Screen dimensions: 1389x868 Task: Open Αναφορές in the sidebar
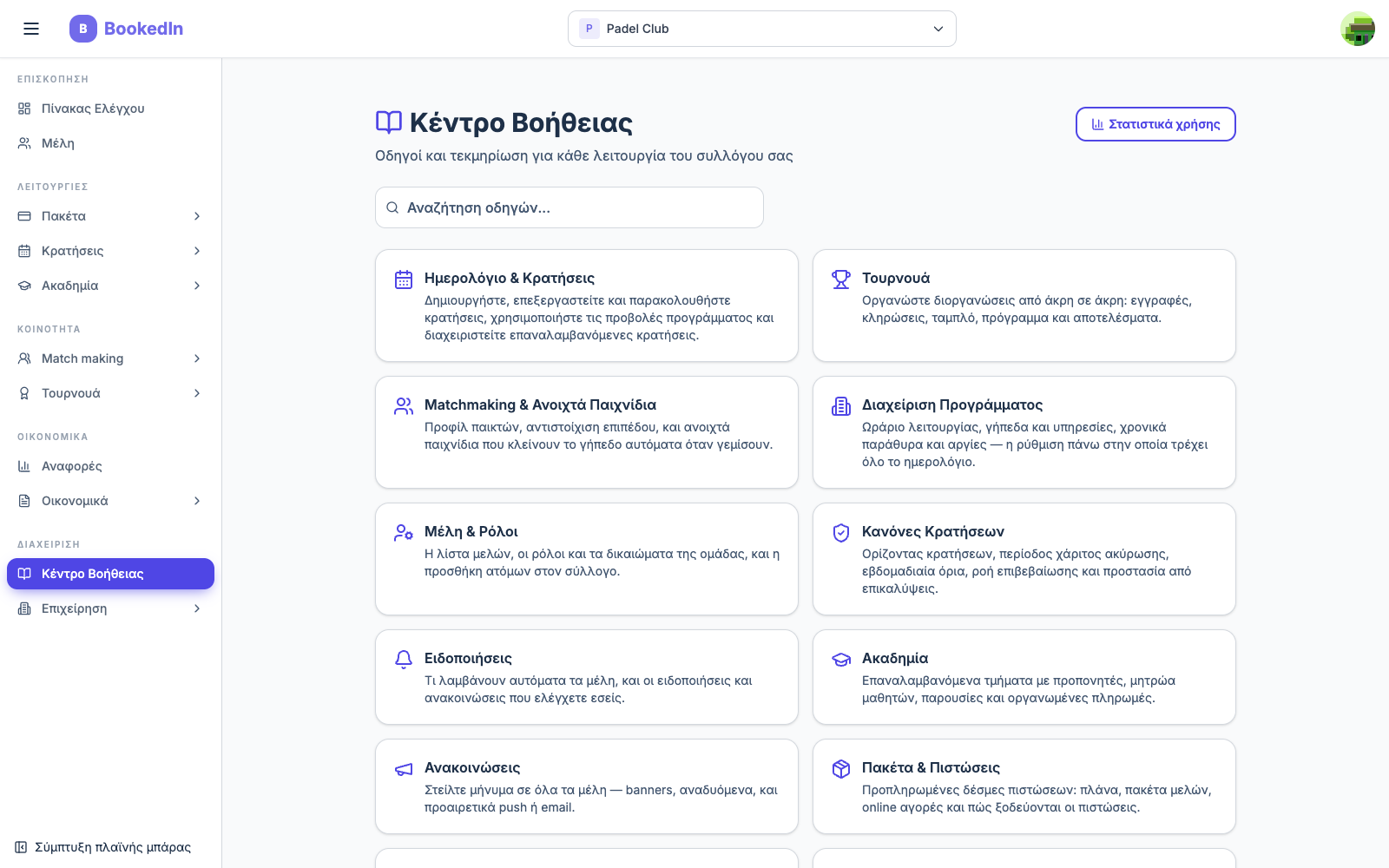click(111, 466)
